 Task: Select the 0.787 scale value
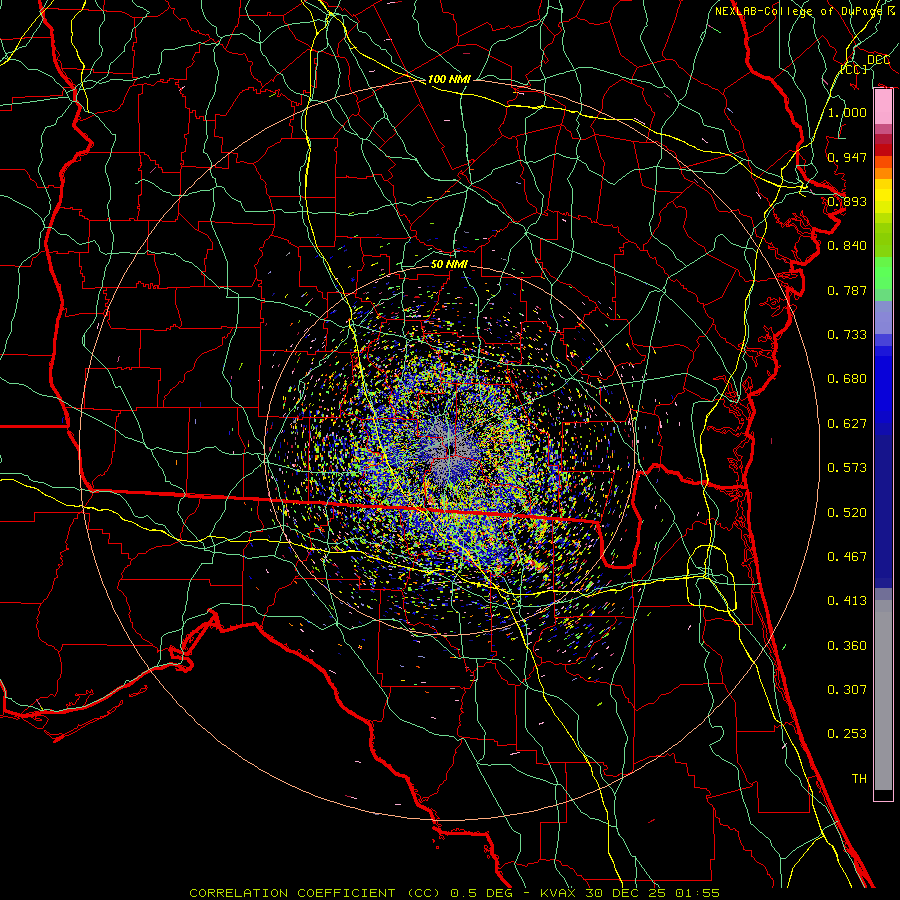click(847, 290)
